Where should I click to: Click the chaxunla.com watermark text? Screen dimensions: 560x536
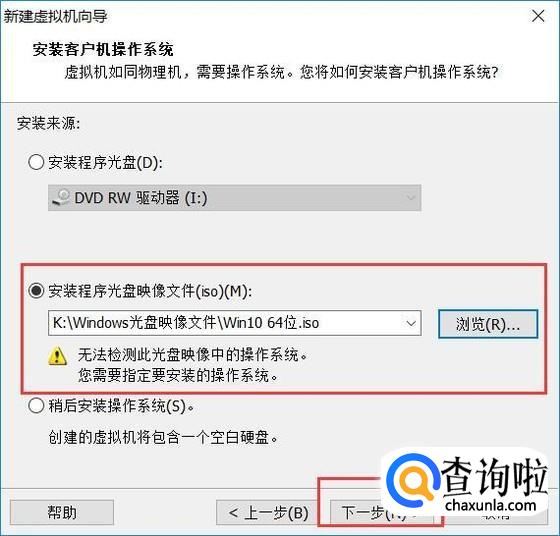[491, 505]
